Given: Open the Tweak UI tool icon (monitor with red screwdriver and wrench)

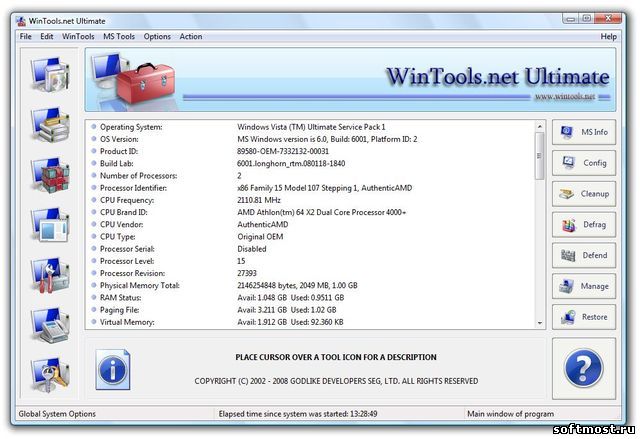Looking at the screenshot, I should point(50,275).
